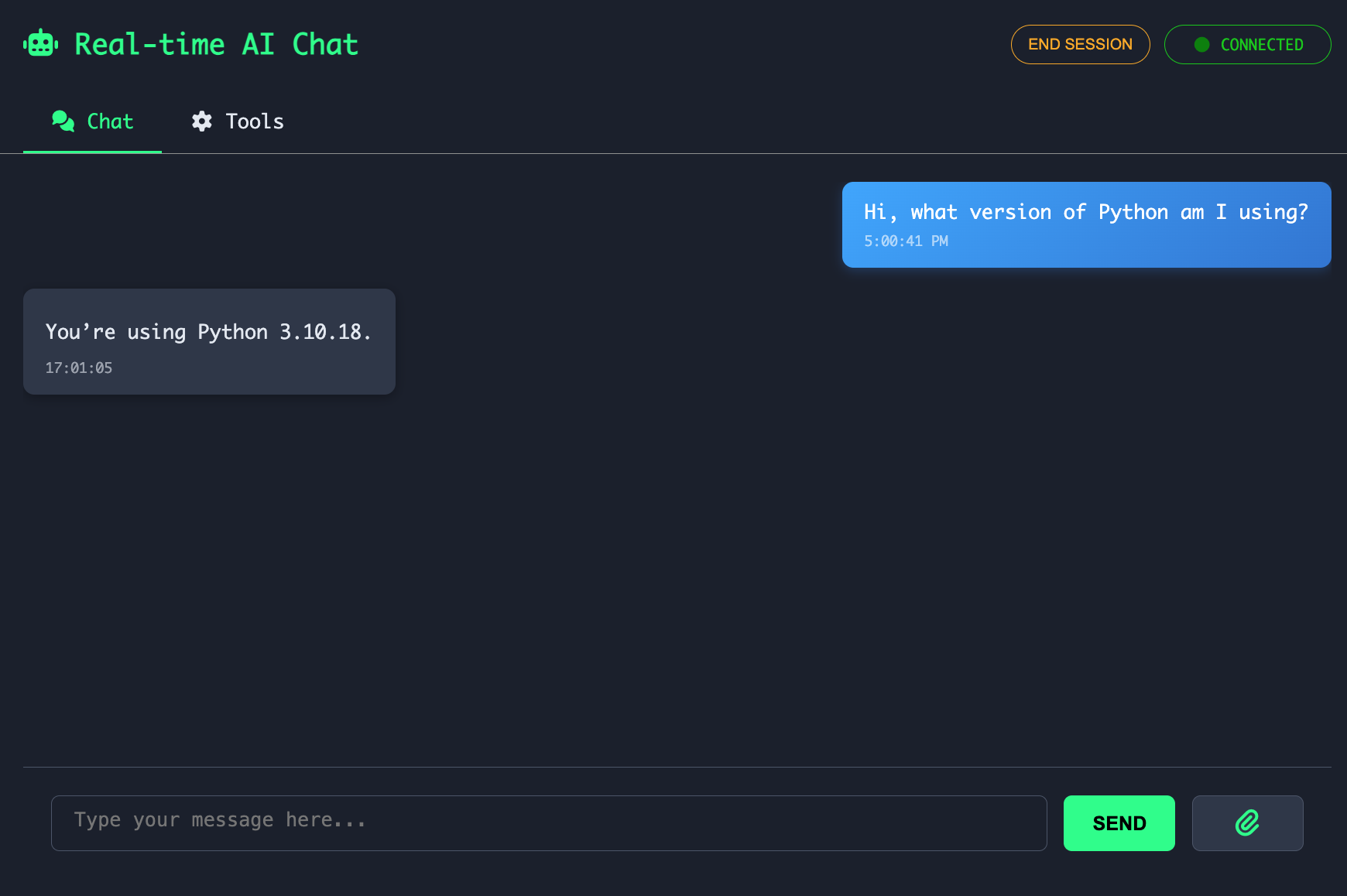Open the Chat tab
The height and width of the screenshot is (896, 1347).
tap(92, 121)
